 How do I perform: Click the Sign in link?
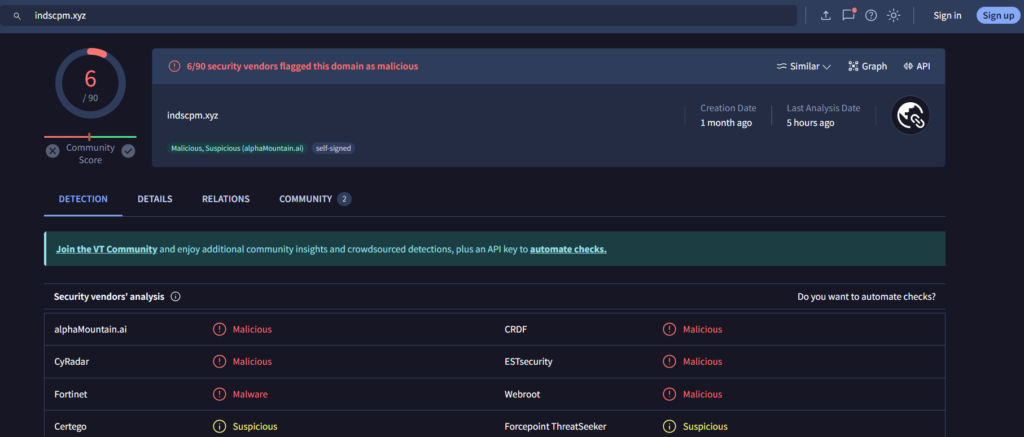coord(947,15)
